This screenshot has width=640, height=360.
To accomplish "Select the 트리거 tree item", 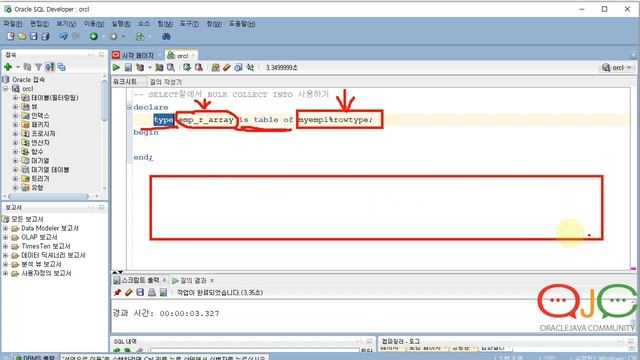I will pyautogui.click(x=40, y=178).
